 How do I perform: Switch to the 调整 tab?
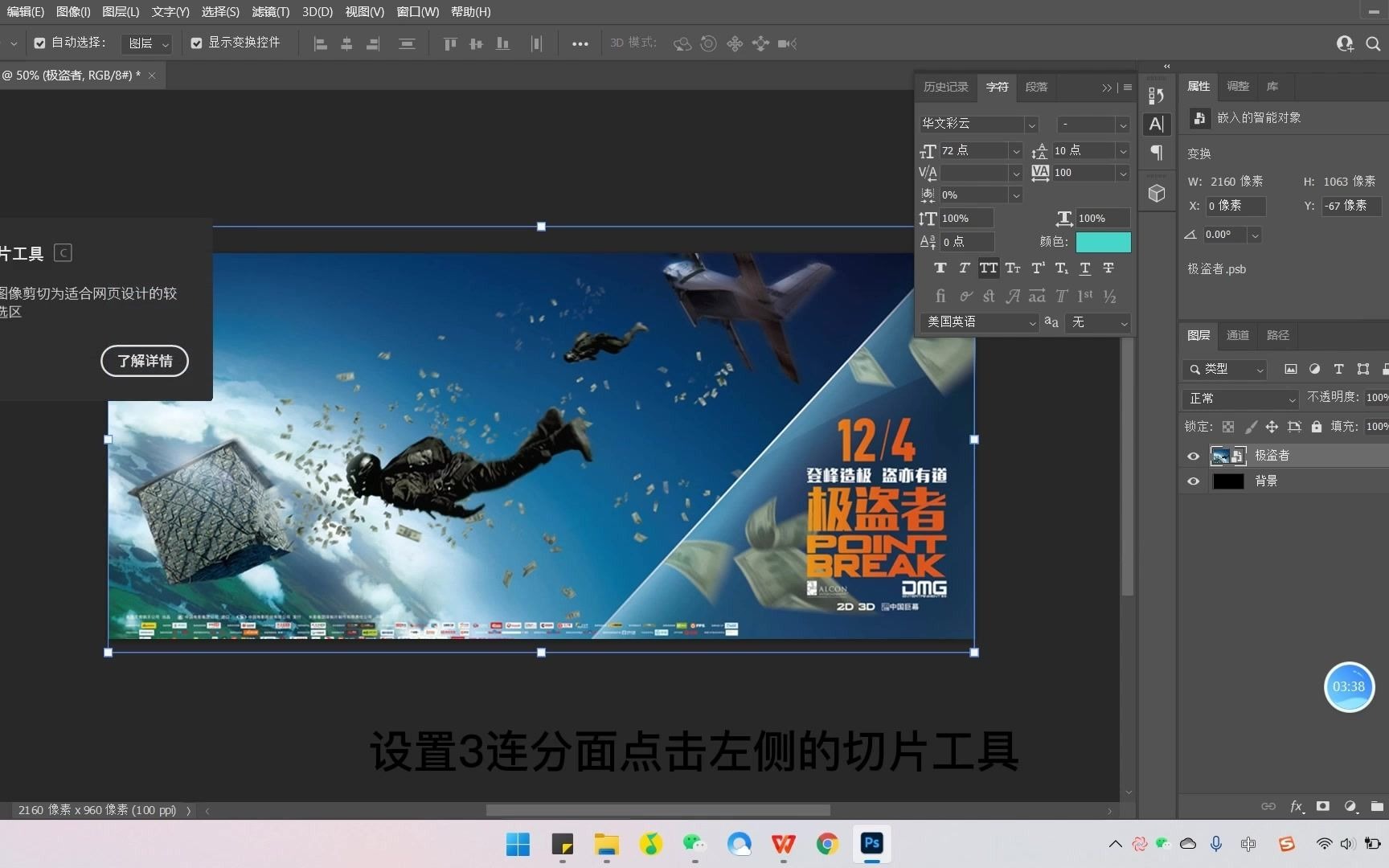(x=1238, y=86)
